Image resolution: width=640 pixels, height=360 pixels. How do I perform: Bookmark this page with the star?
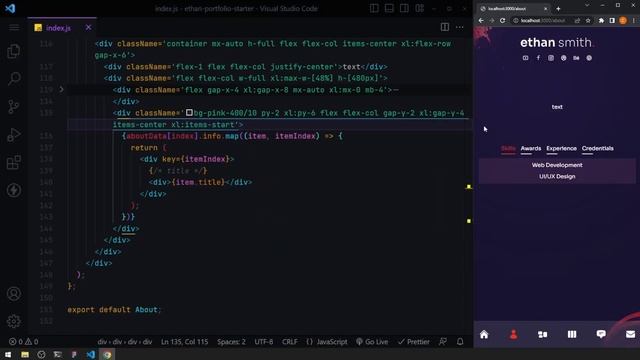pos(588,20)
